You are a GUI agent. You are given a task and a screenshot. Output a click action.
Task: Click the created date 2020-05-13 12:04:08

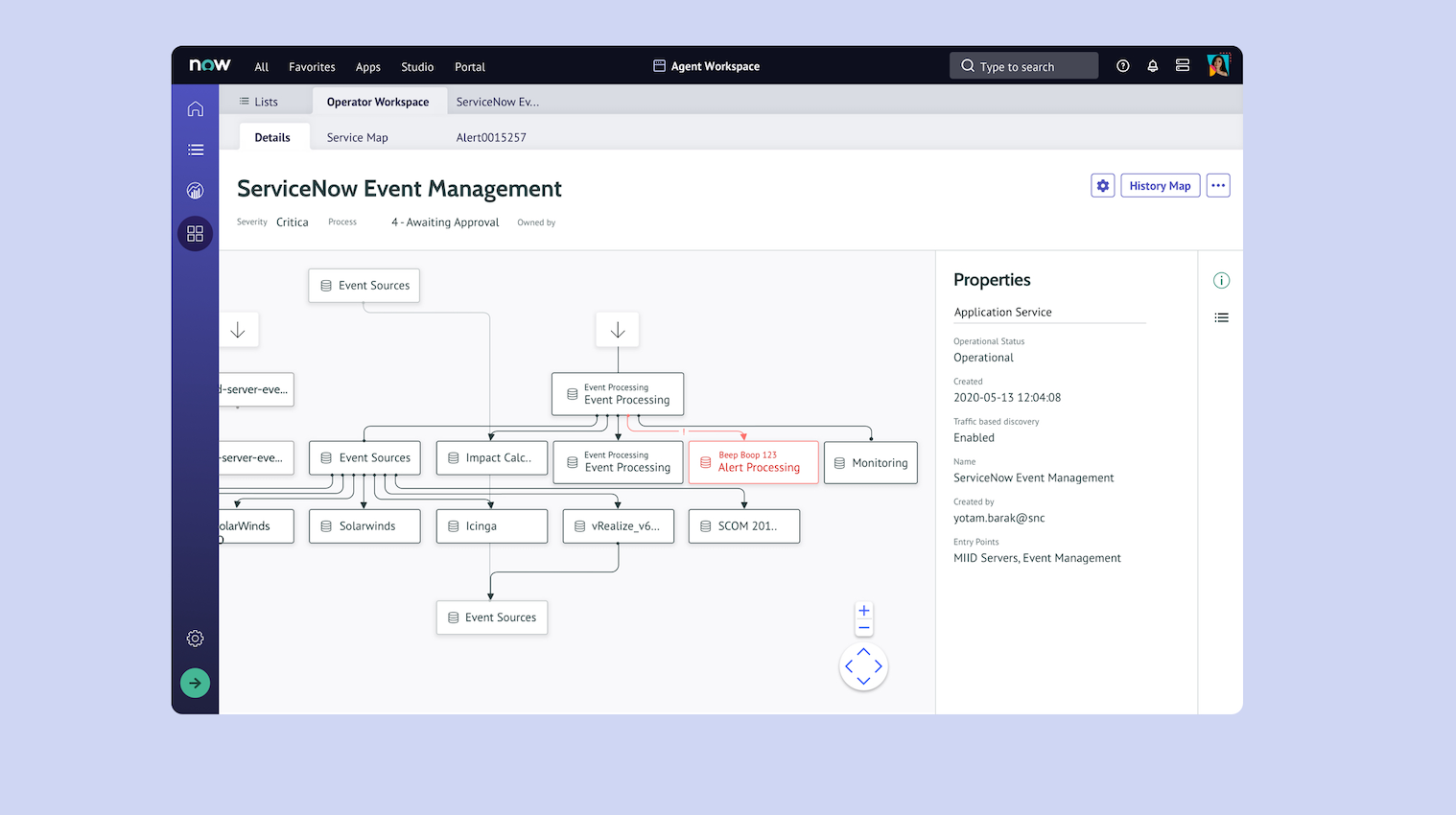point(1007,398)
